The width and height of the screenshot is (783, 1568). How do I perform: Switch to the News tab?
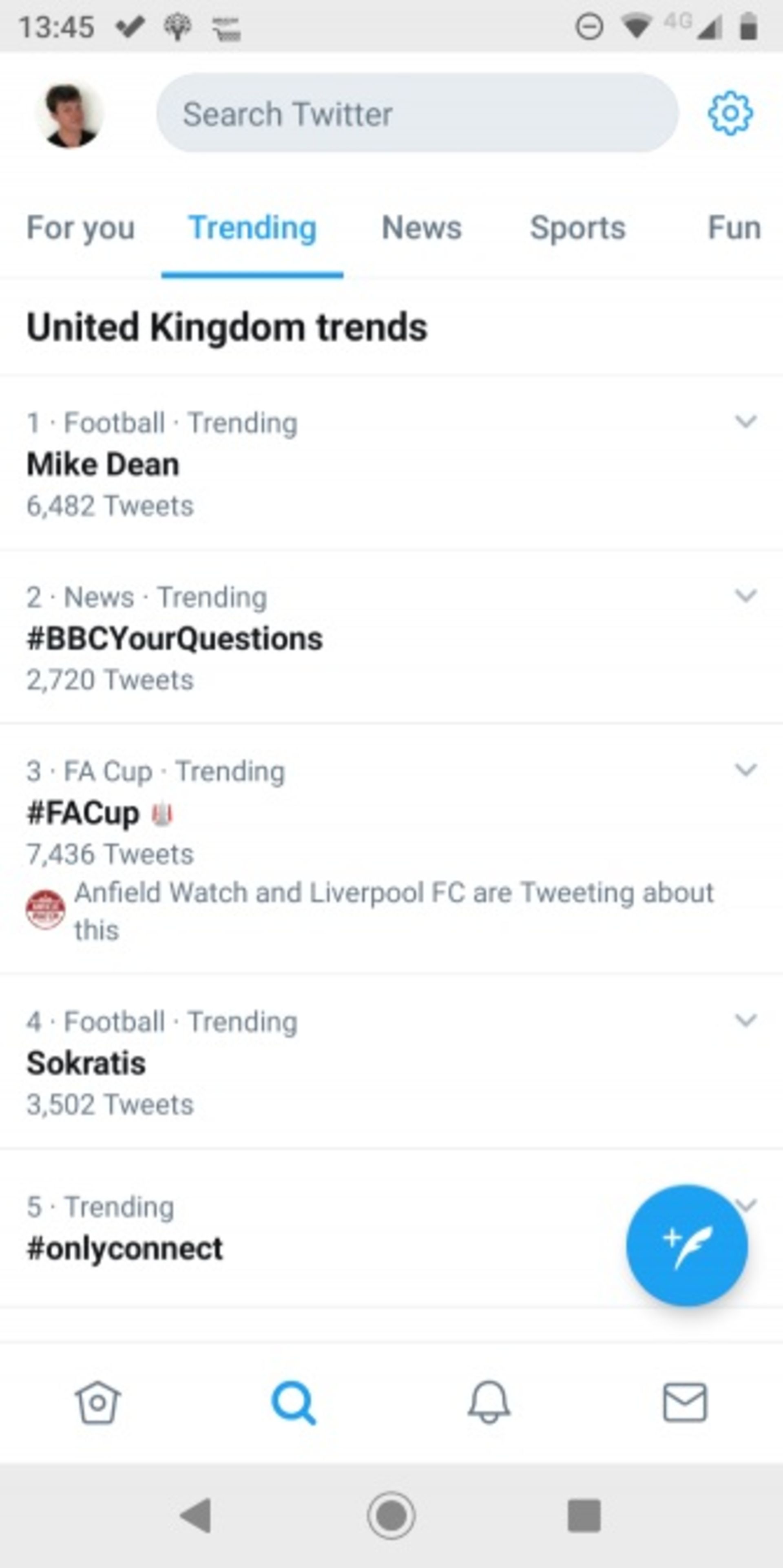pyautogui.click(x=421, y=228)
